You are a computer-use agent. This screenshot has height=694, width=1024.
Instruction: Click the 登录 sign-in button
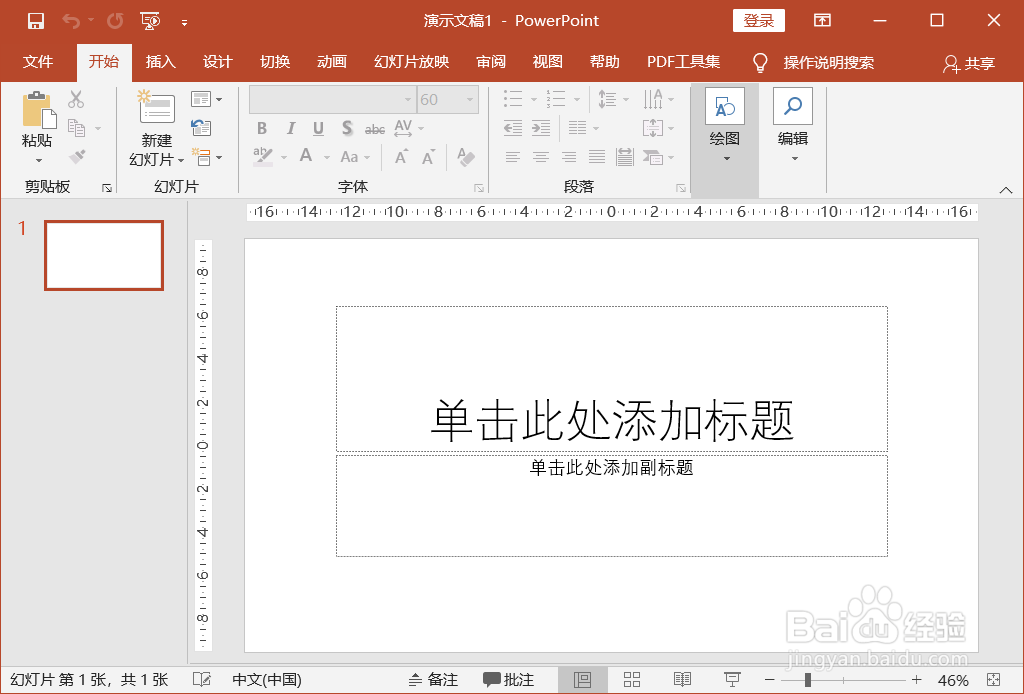tap(759, 21)
